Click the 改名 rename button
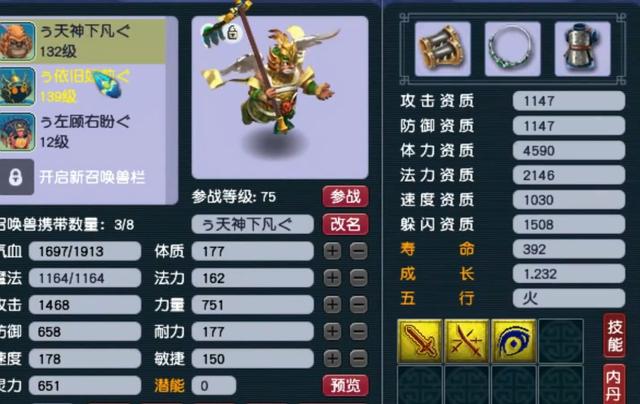 (345, 224)
